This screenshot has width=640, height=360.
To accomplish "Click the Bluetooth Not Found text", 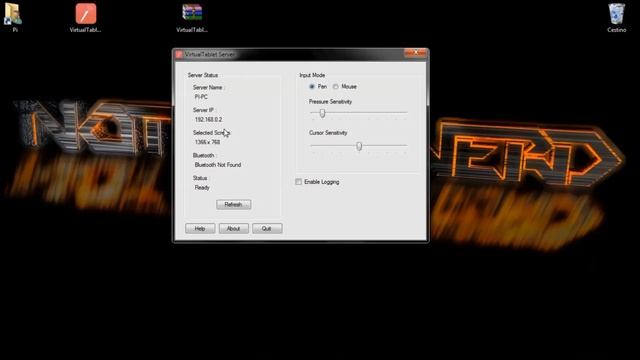I will pos(218,165).
